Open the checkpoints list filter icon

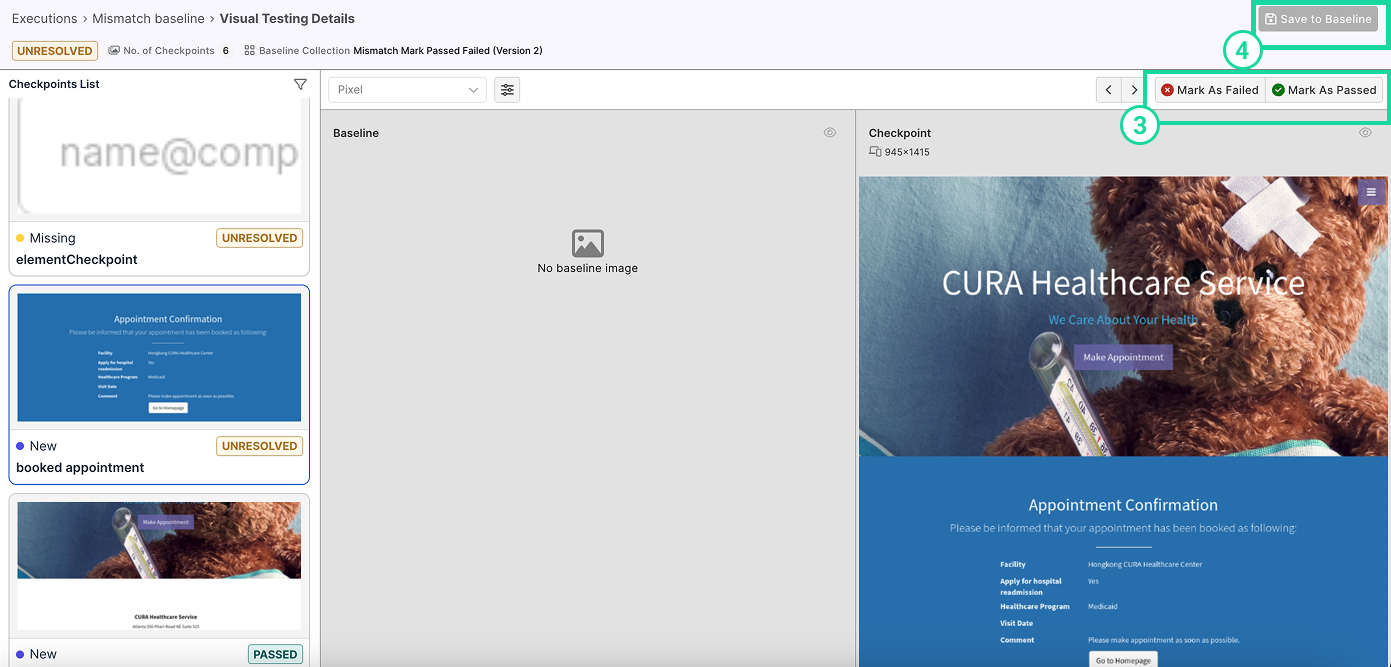coord(300,85)
